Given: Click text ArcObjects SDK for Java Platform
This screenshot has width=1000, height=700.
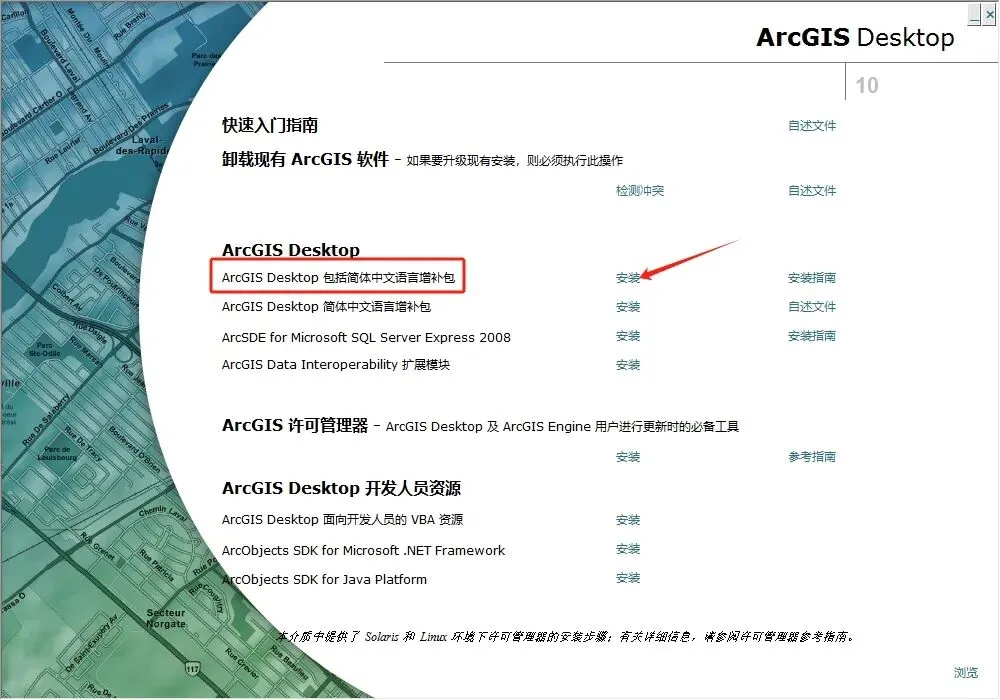Looking at the screenshot, I should point(324,580).
